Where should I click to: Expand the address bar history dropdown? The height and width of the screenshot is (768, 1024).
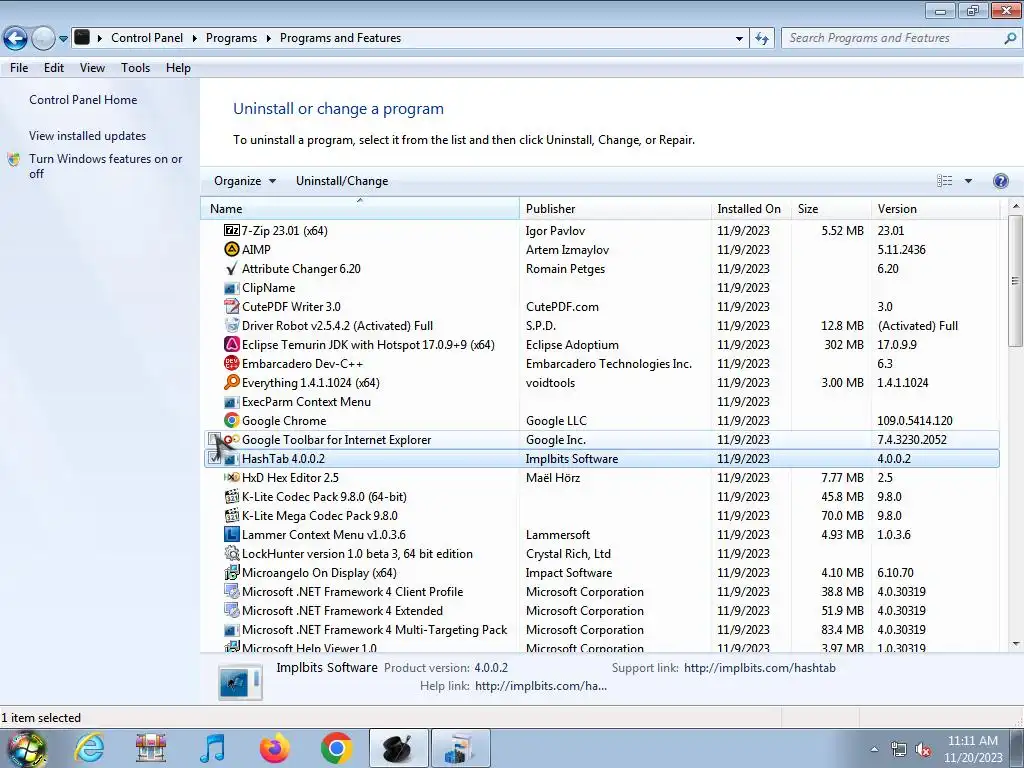(x=739, y=38)
